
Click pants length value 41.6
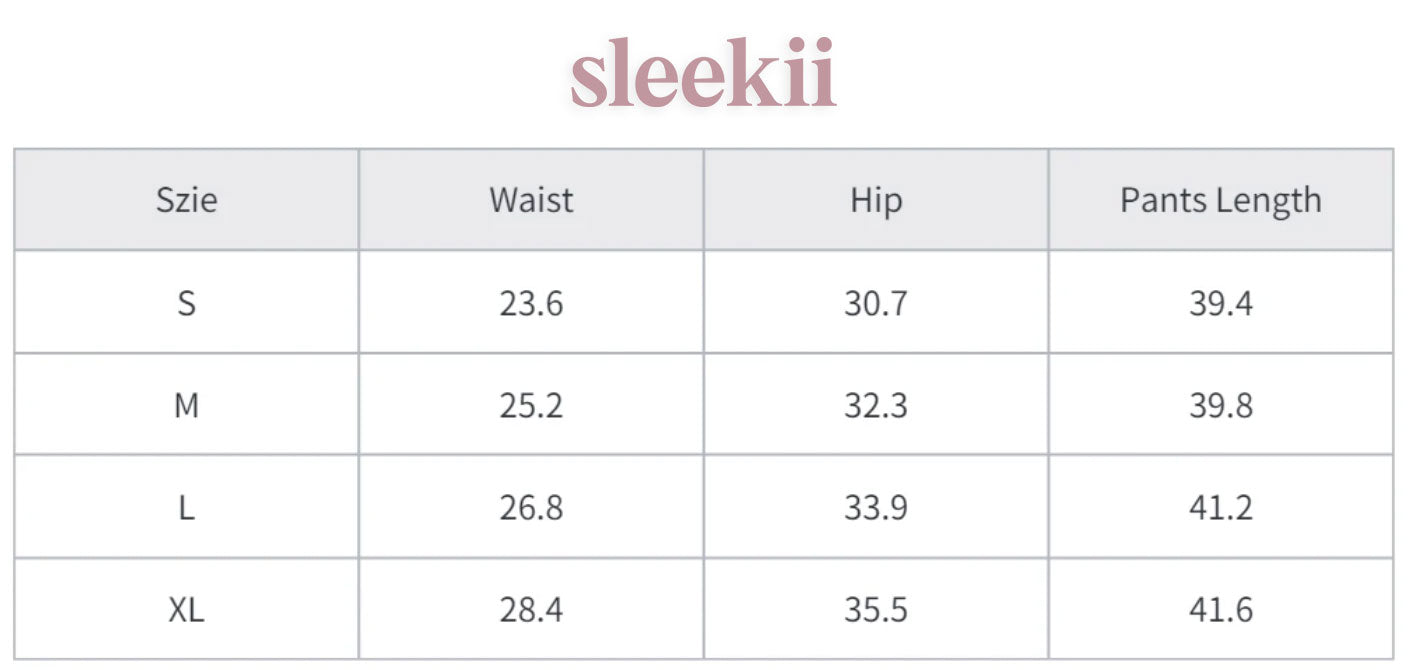[x=1220, y=609]
